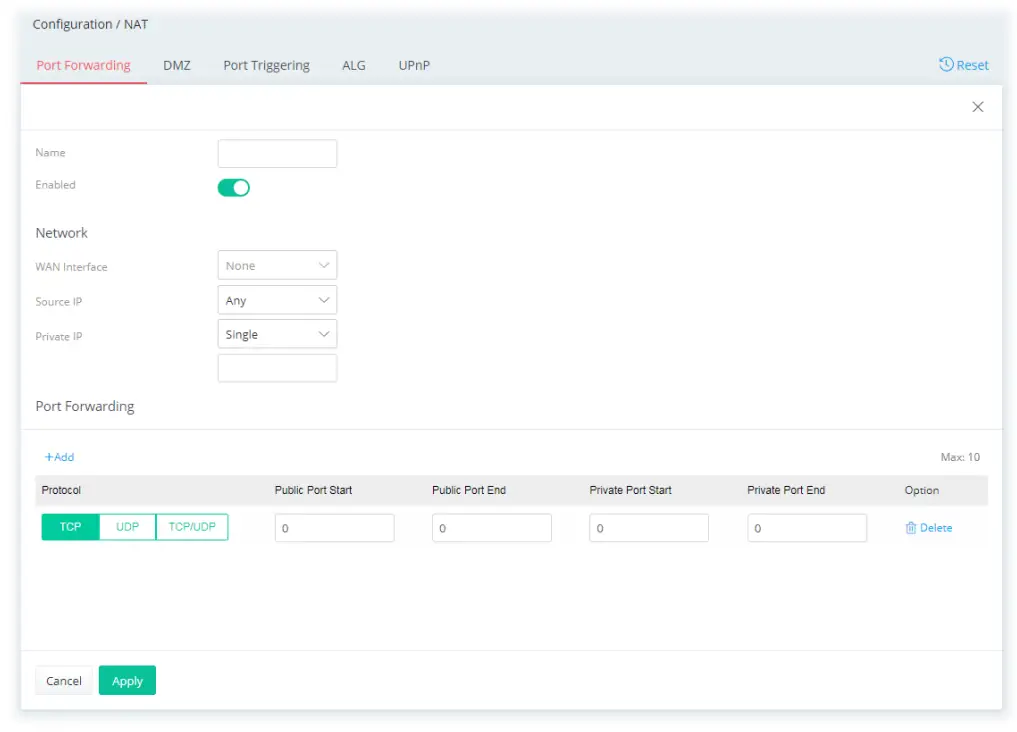Open the Source IP dropdown
This screenshot has height=732, width=1017.
pos(277,299)
